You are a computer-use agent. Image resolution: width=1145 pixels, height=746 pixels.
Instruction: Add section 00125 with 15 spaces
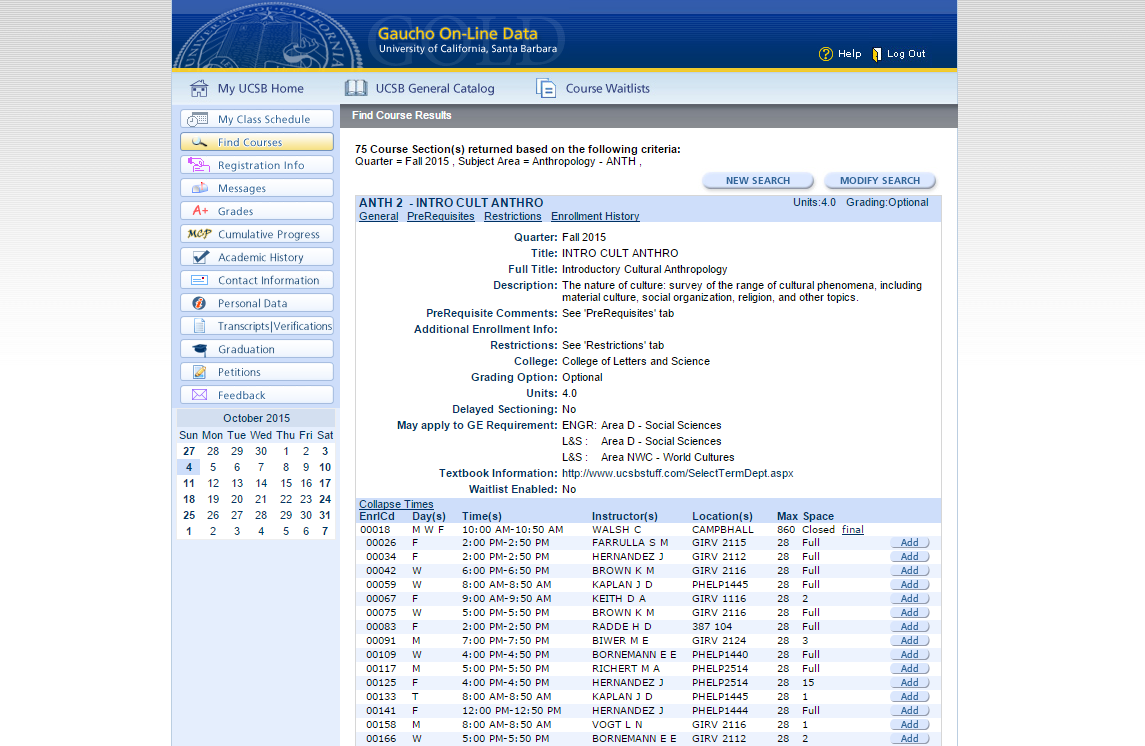pyautogui.click(x=910, y=682)
